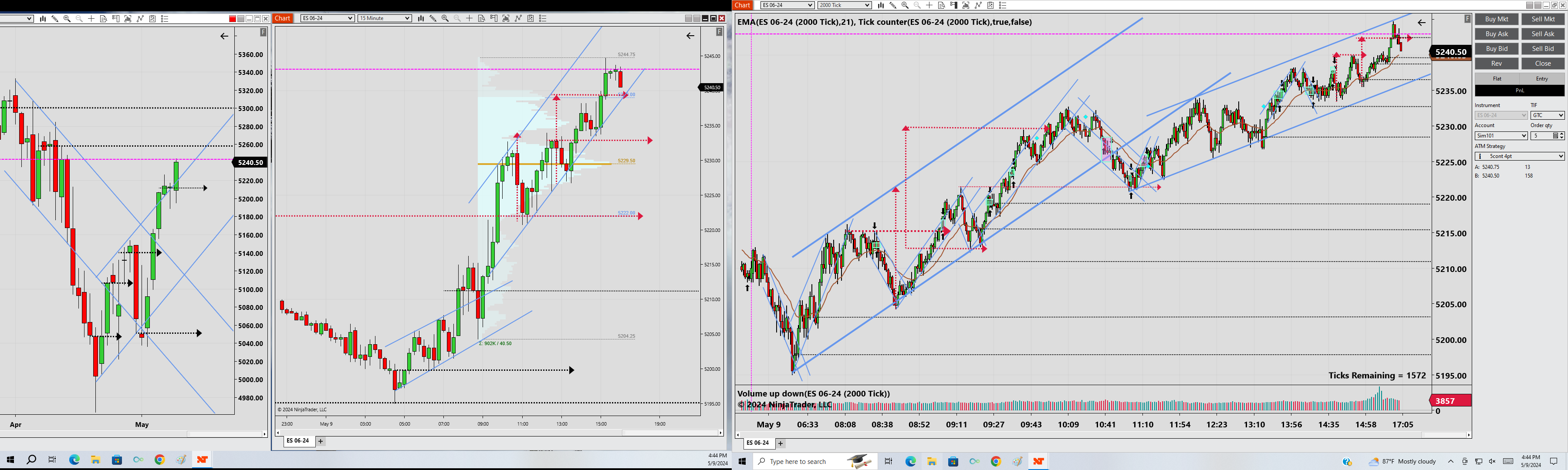
Task: Select drawing tools pencil in 2000 Tick chart
Action: 893,5
